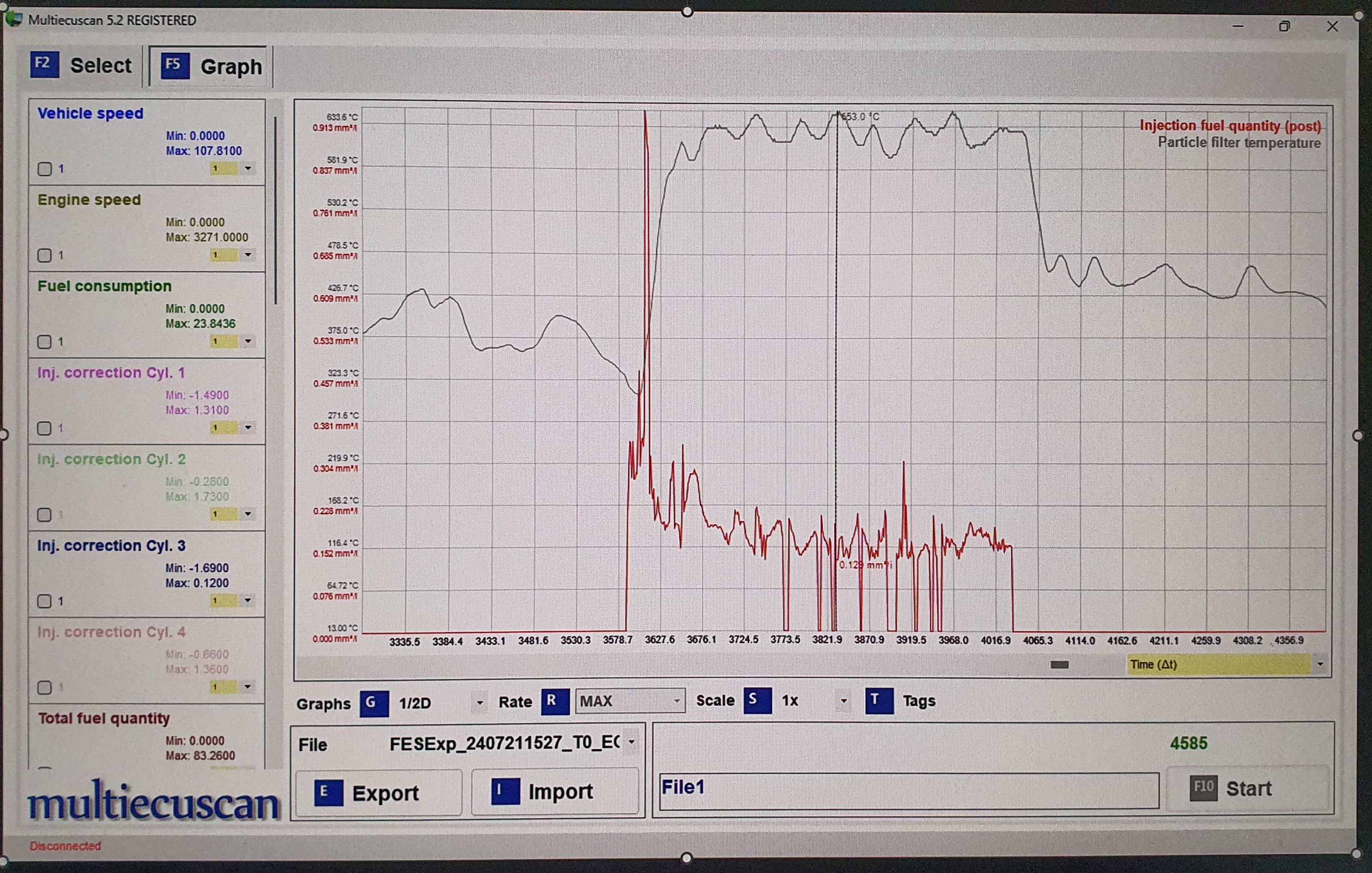Open Vehicle speed axis dropdown
Image resolution: width=1372 pixels, height=873 pixels.
247,169
